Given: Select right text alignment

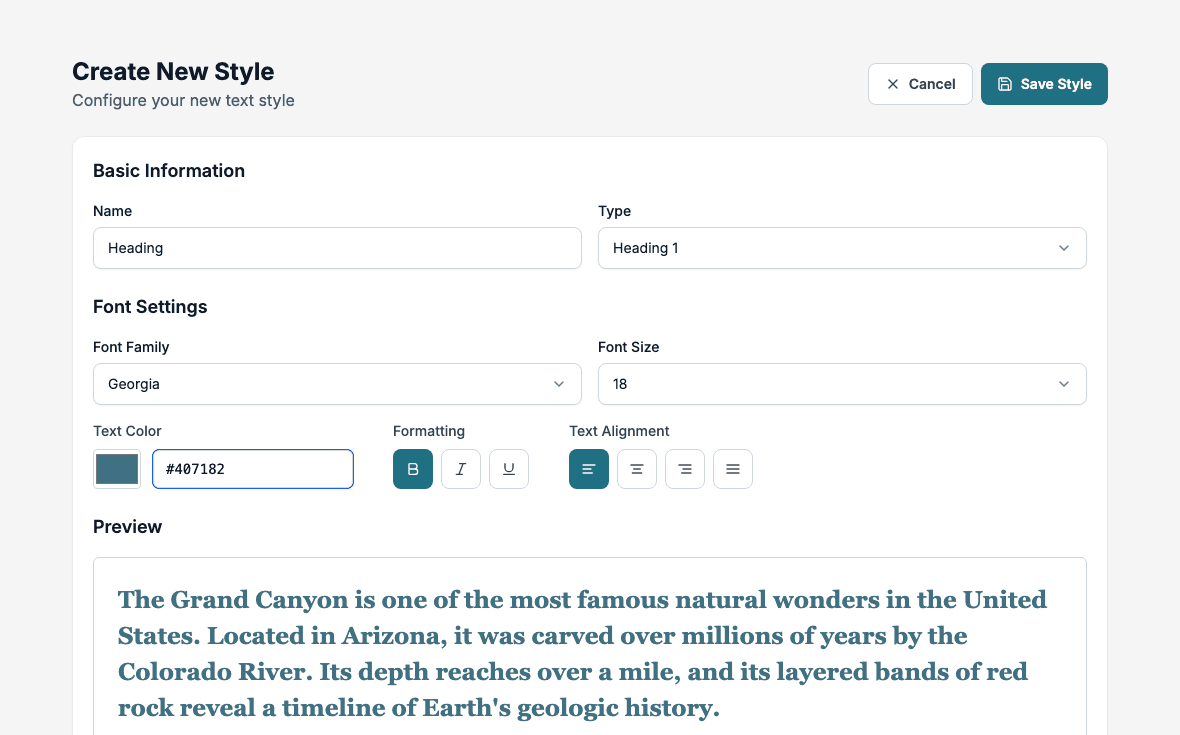Looking at the screenshot, I should pyautogui.click(x=685, y=469).
